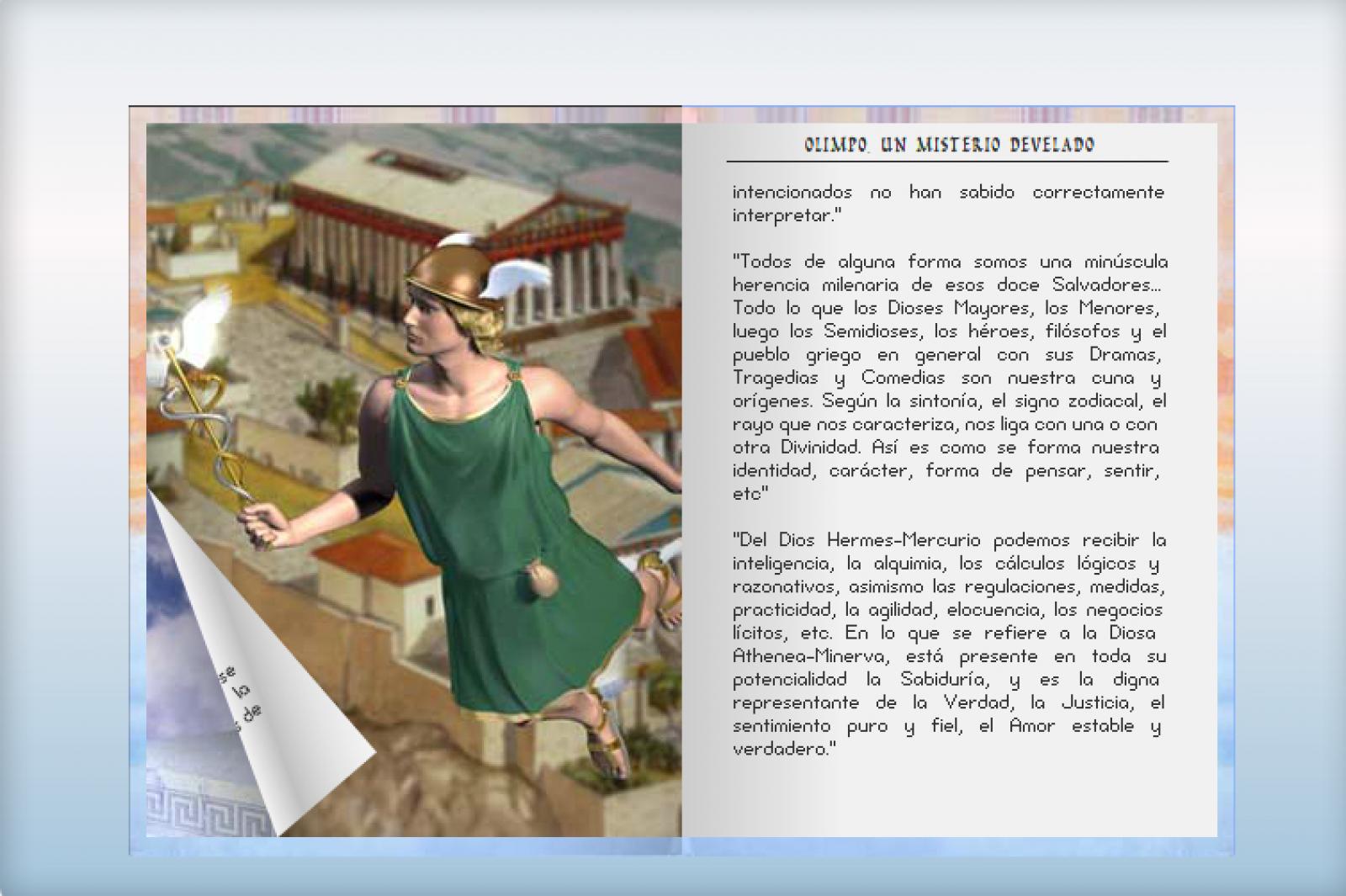Click the "Olimpo, un misterio develado" page title
Screen dimensions: 1346x896
[949, 145]
